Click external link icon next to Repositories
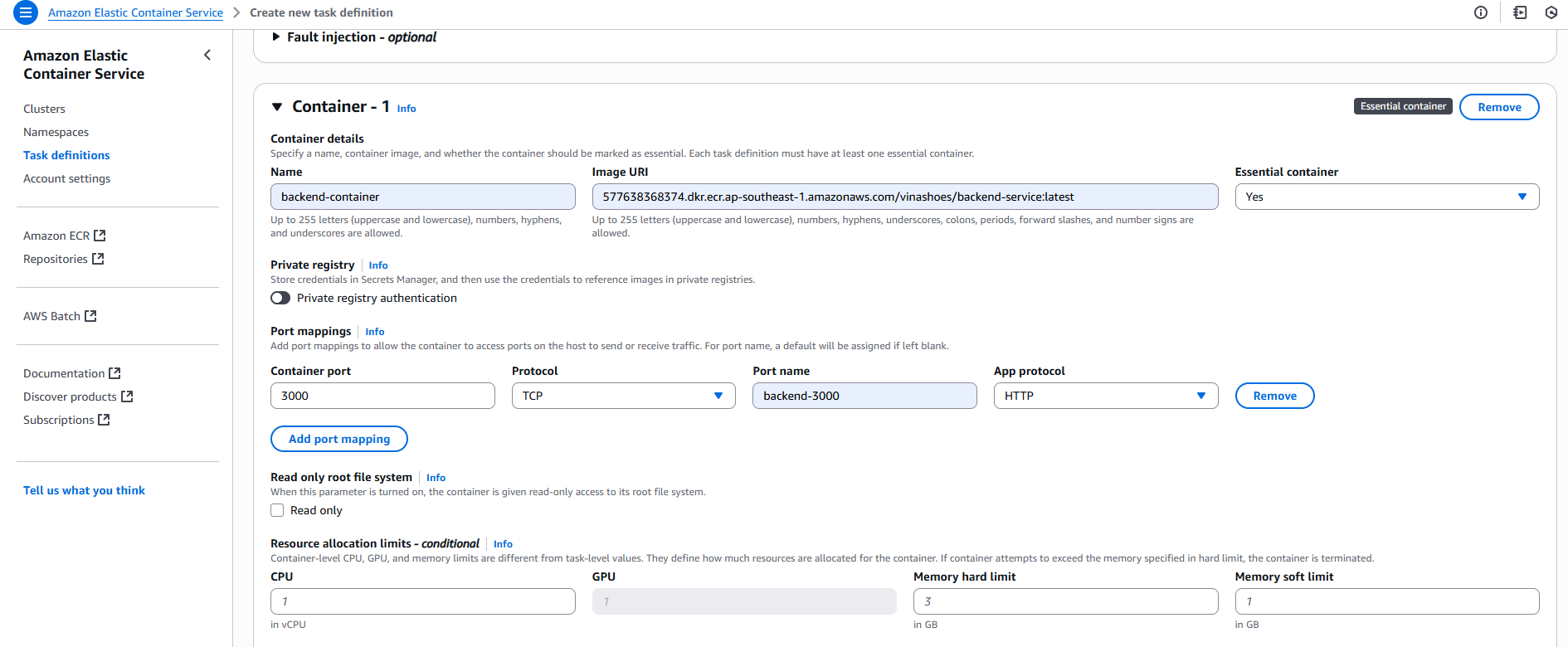 pos(98,259)
